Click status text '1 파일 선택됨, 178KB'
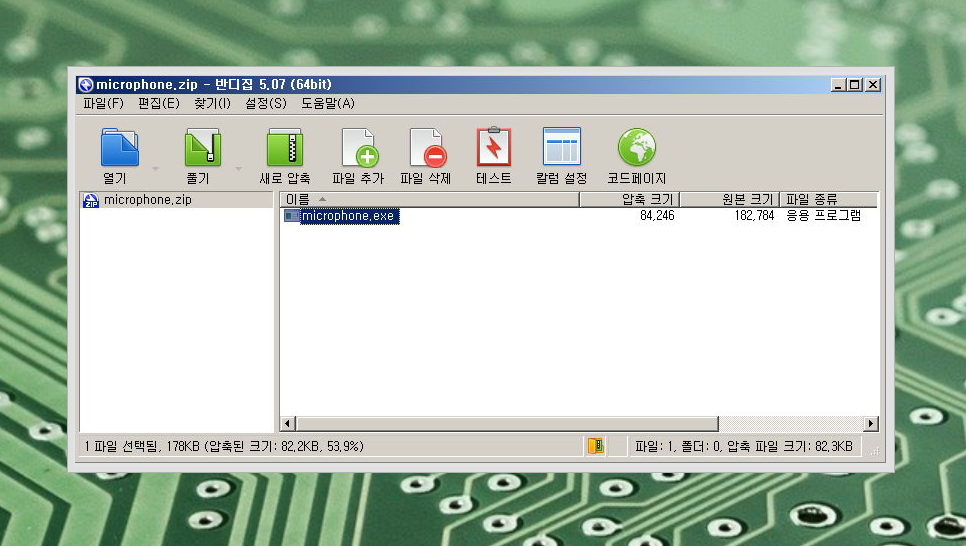Viewport: 966px width, 546px height. (142, 446)
